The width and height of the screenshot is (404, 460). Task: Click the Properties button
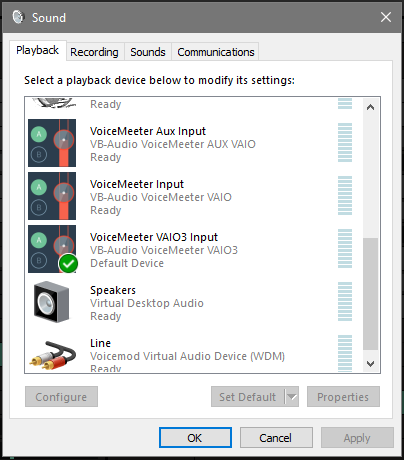point(343,397)
